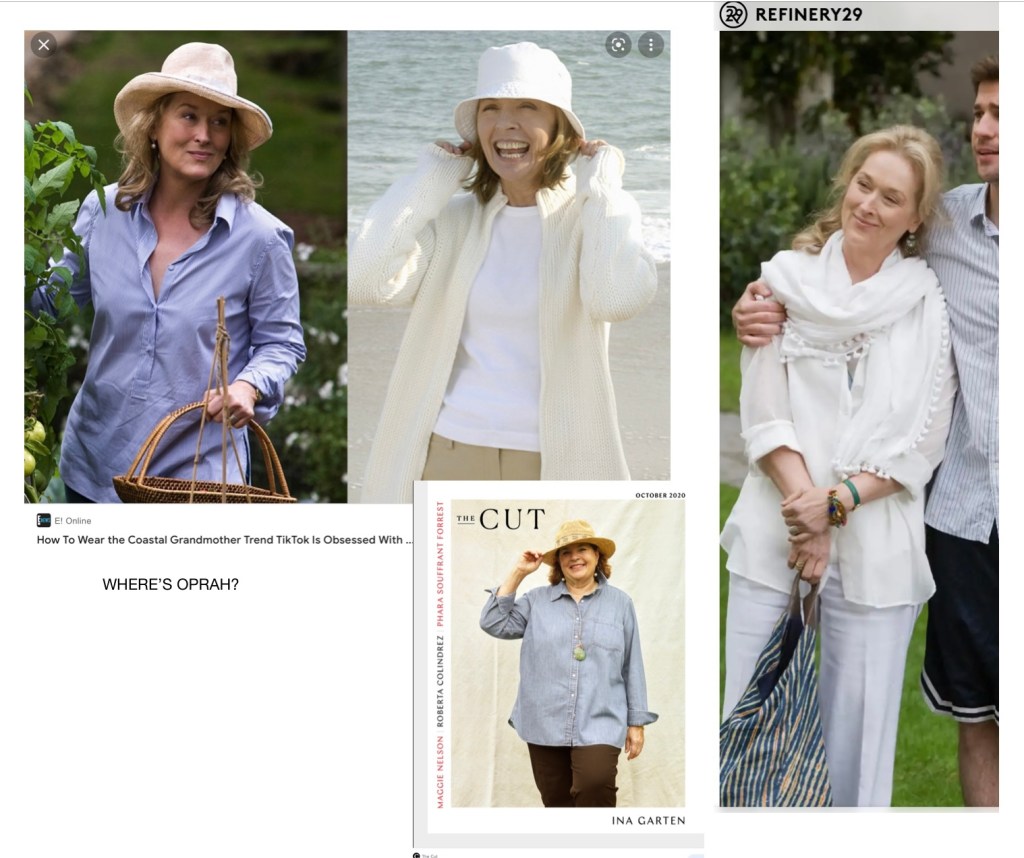Click the Refinery29 circular logo icon
1024x858 pixels.
[x=733, y=14]
